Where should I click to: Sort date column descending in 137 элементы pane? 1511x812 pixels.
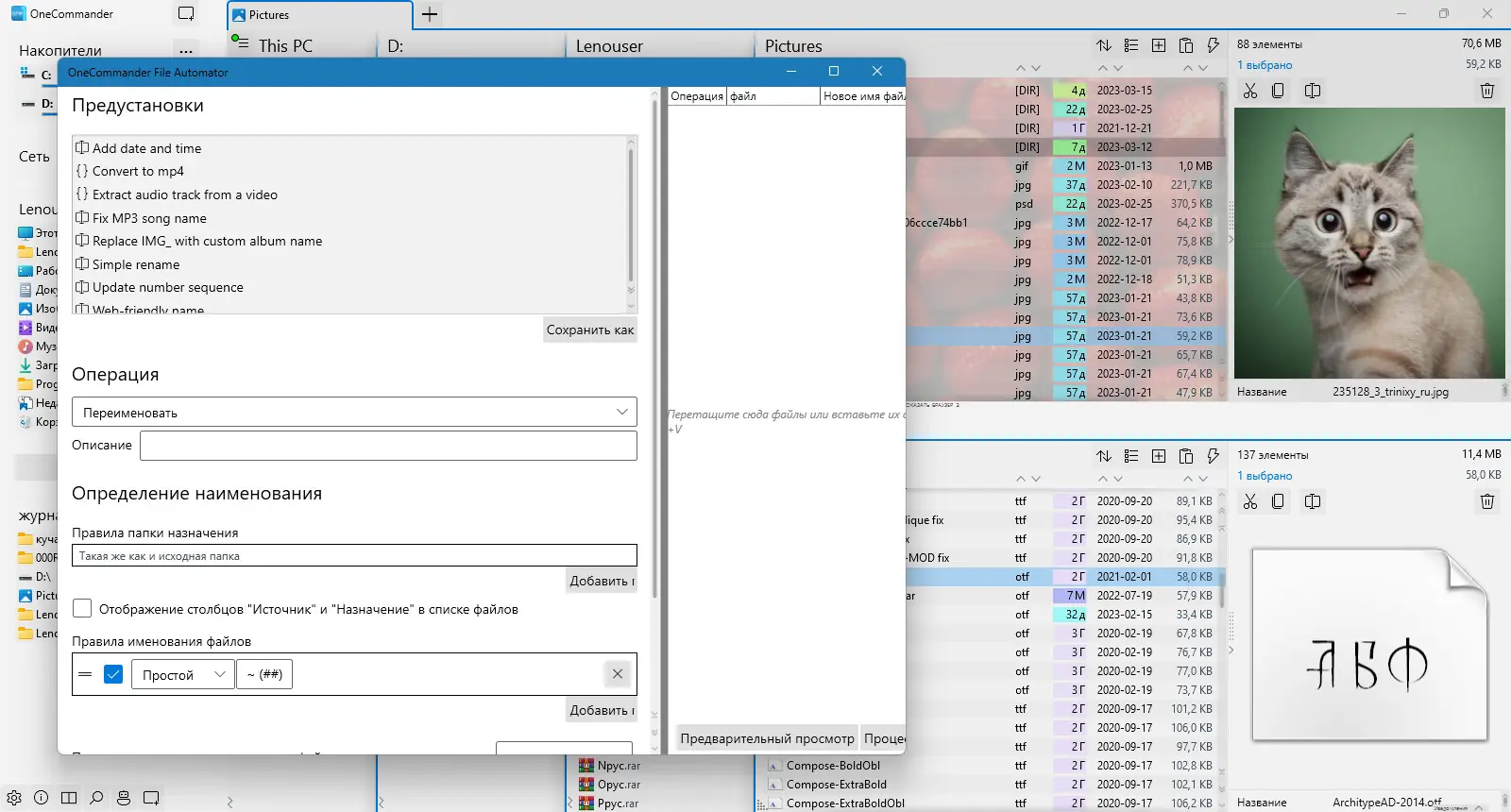(x=1118, y=479)
